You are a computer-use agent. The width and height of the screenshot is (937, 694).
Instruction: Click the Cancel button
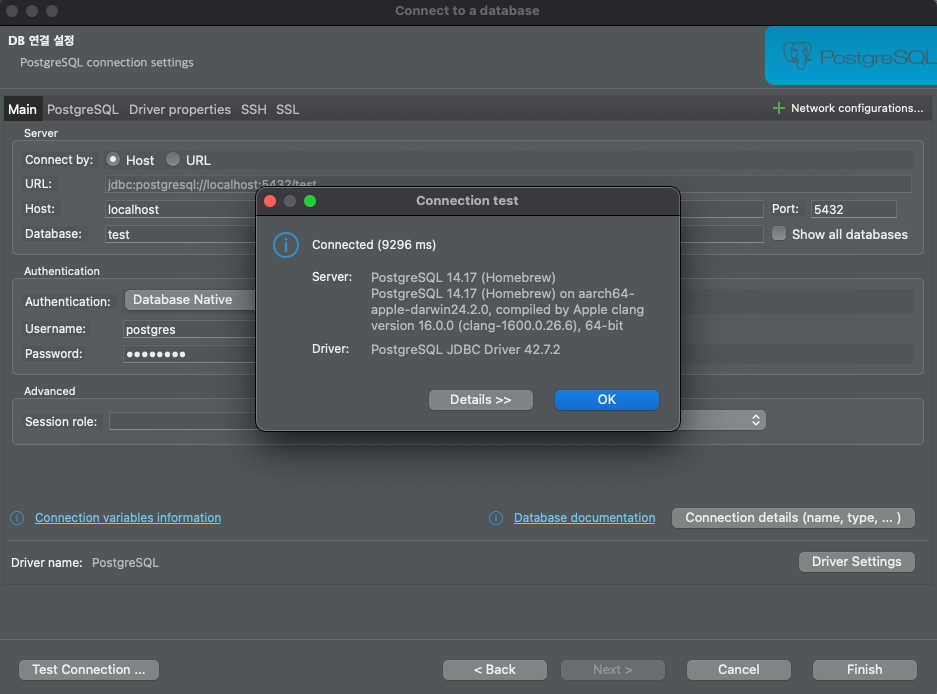(x=739, y=669)
